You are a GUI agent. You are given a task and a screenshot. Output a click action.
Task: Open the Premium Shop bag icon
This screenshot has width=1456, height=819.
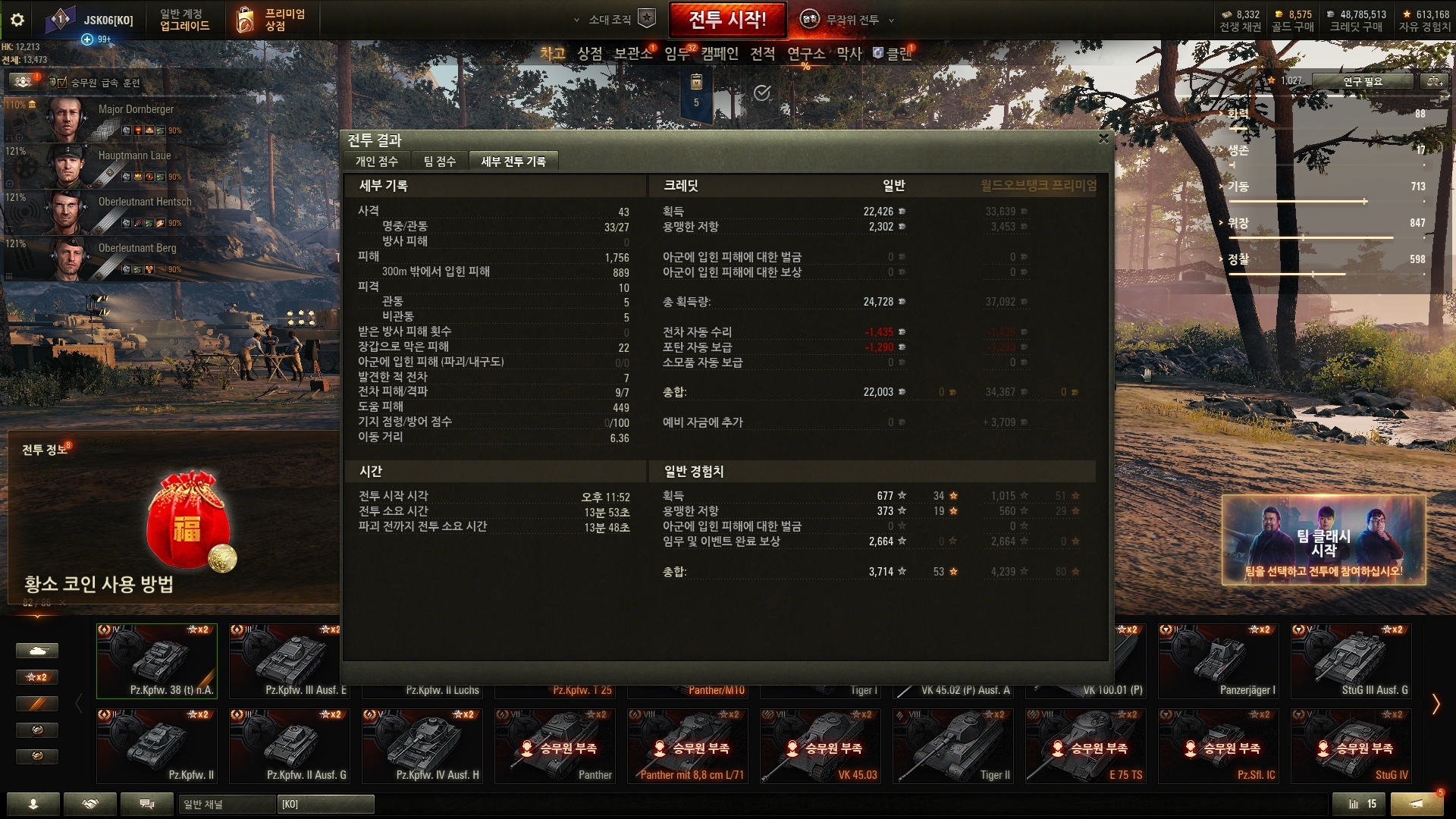click(245, 20)
